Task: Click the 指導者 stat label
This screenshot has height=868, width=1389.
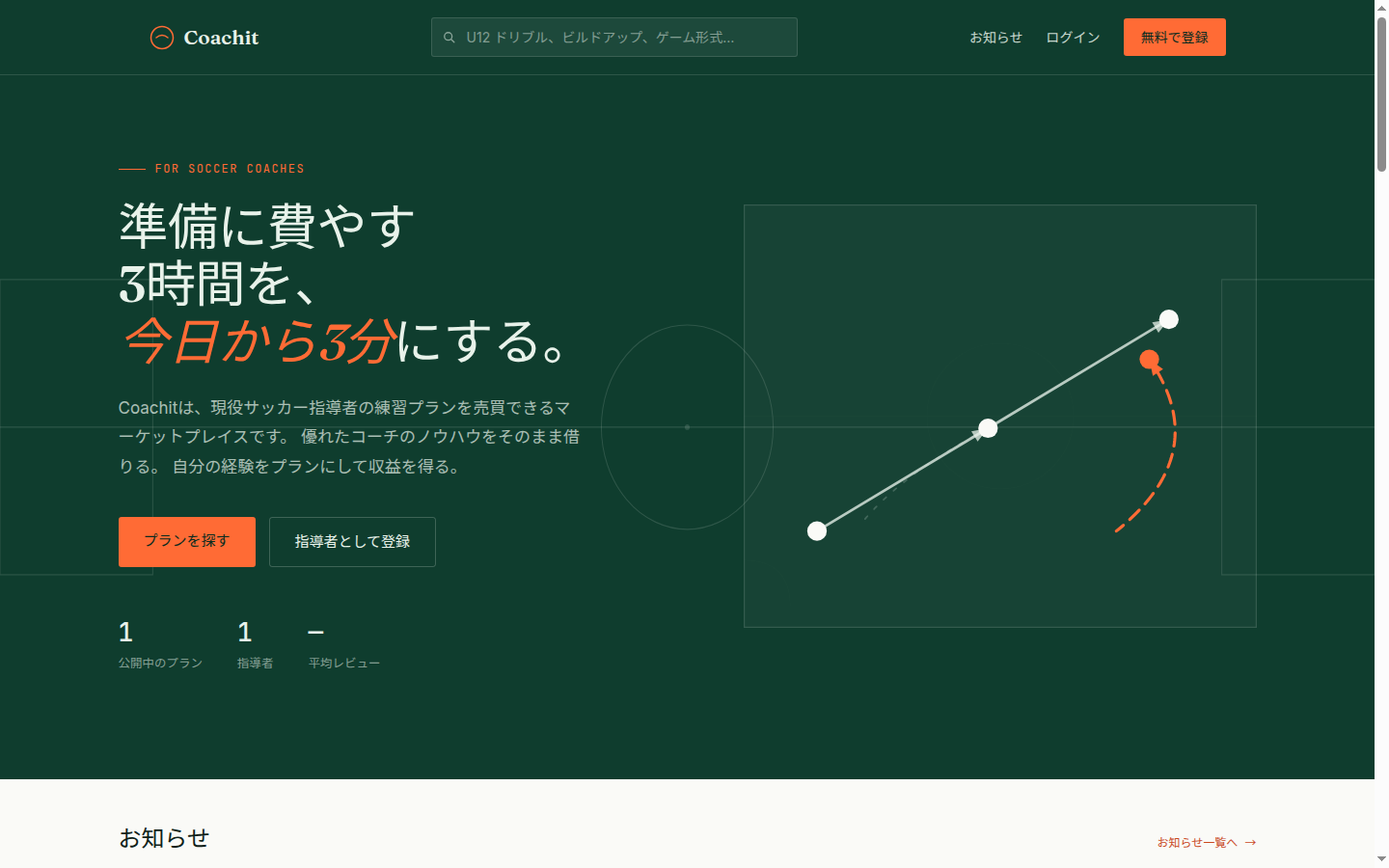Action: [x=256, y=664]
